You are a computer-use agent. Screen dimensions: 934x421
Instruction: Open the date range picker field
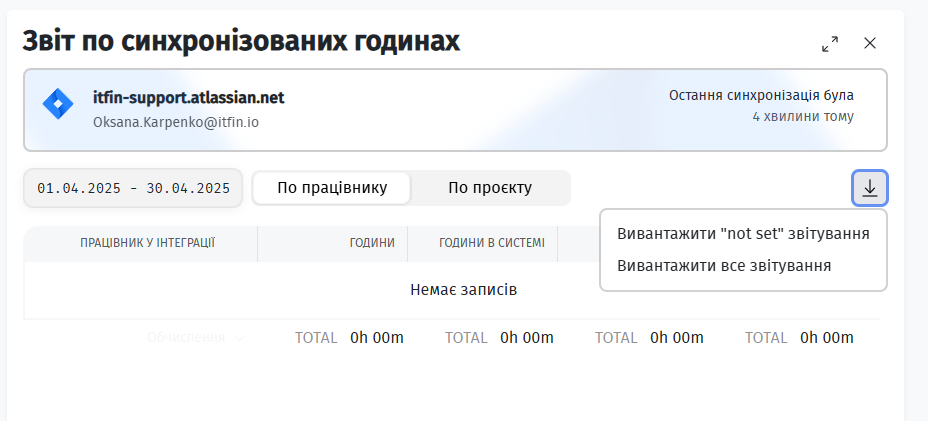[133, 188]
